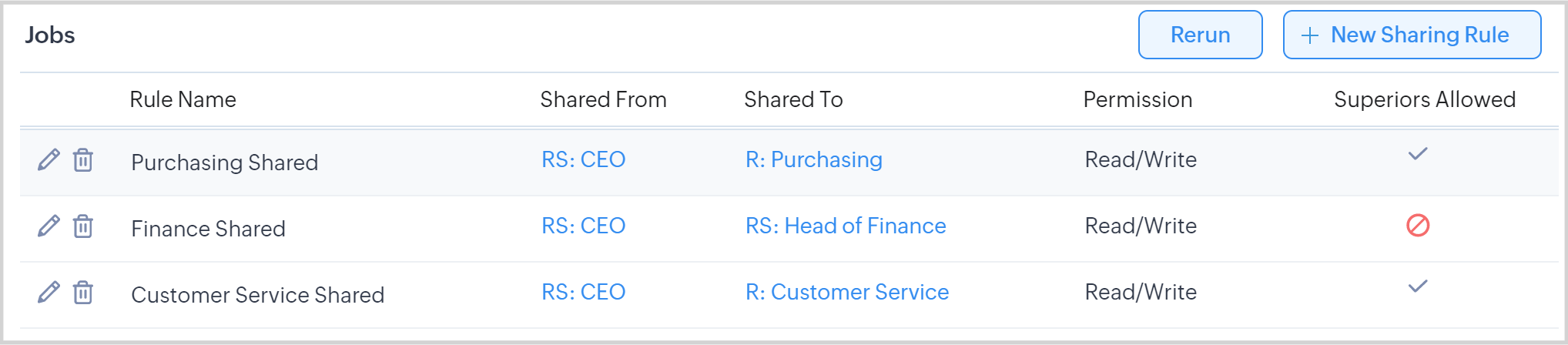
Task: Open the RS: Head of Finance link
Action: pyautogui.click(x=845, y=226)
